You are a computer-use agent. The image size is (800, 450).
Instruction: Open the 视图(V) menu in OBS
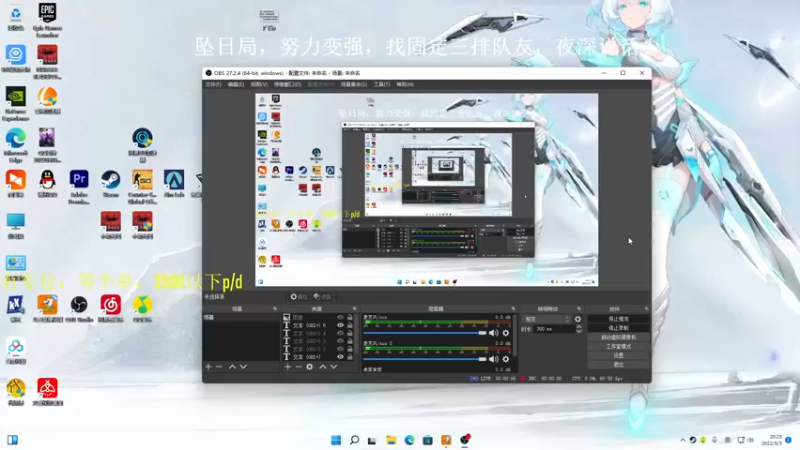(259, 84)
